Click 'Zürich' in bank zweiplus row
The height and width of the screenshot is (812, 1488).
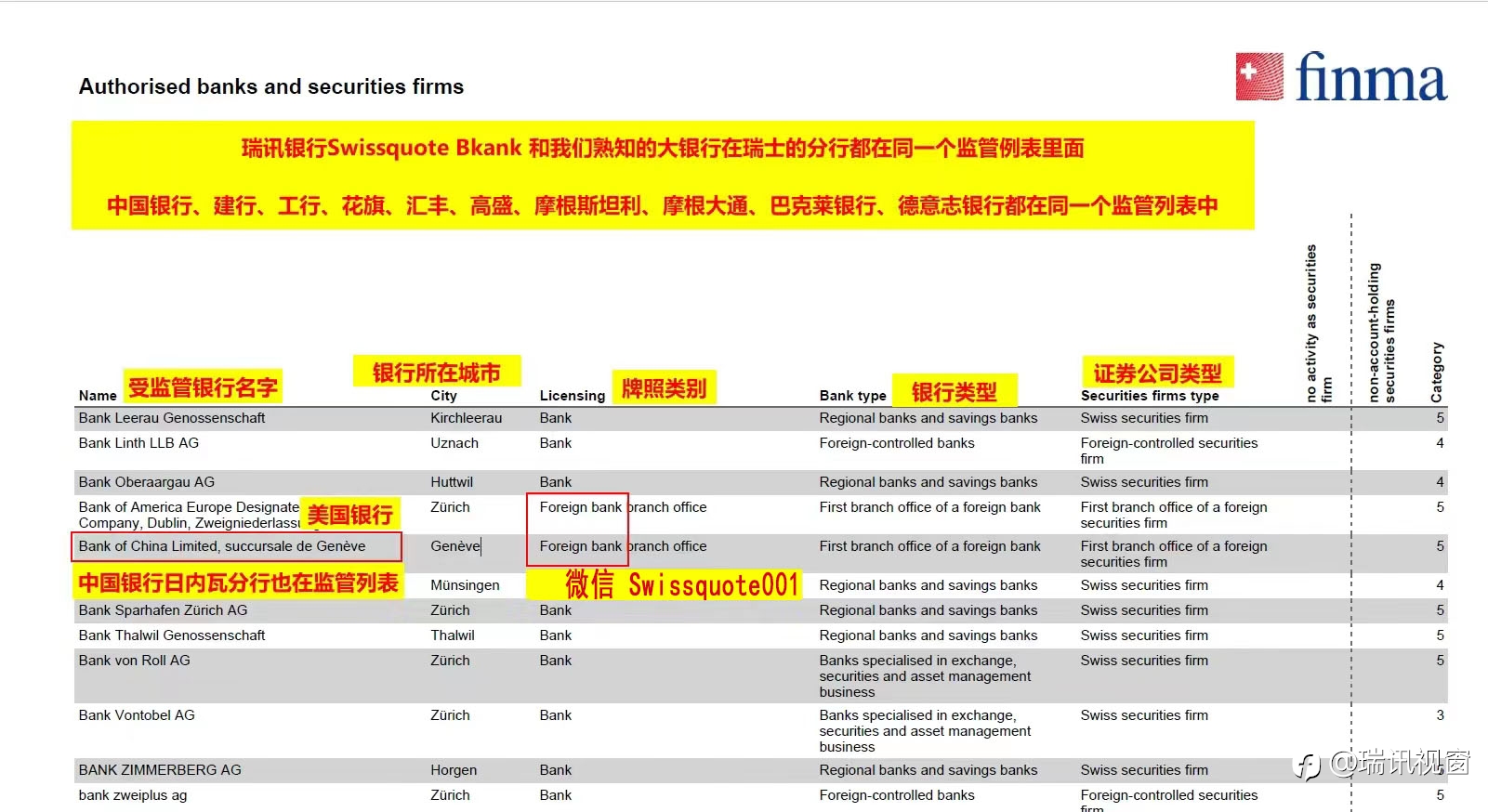pyautogui.click(x=450, y=795)
